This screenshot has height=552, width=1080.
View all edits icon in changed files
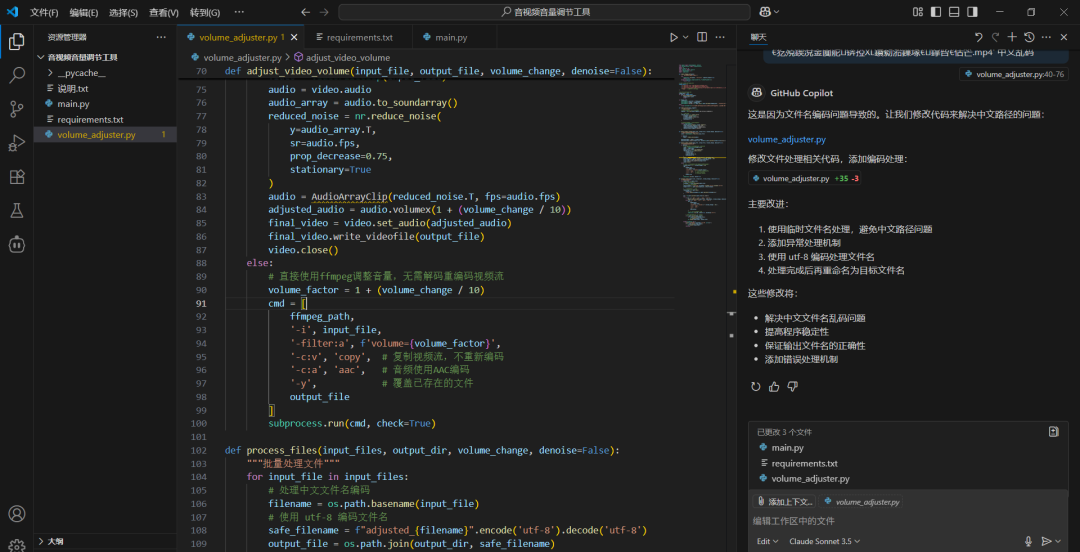[x=1053, y=432]
